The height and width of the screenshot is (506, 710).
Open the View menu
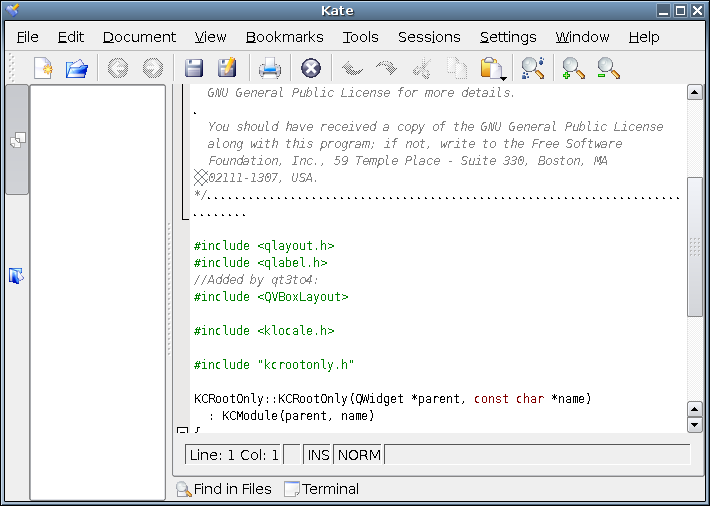[x=211, y=37]
